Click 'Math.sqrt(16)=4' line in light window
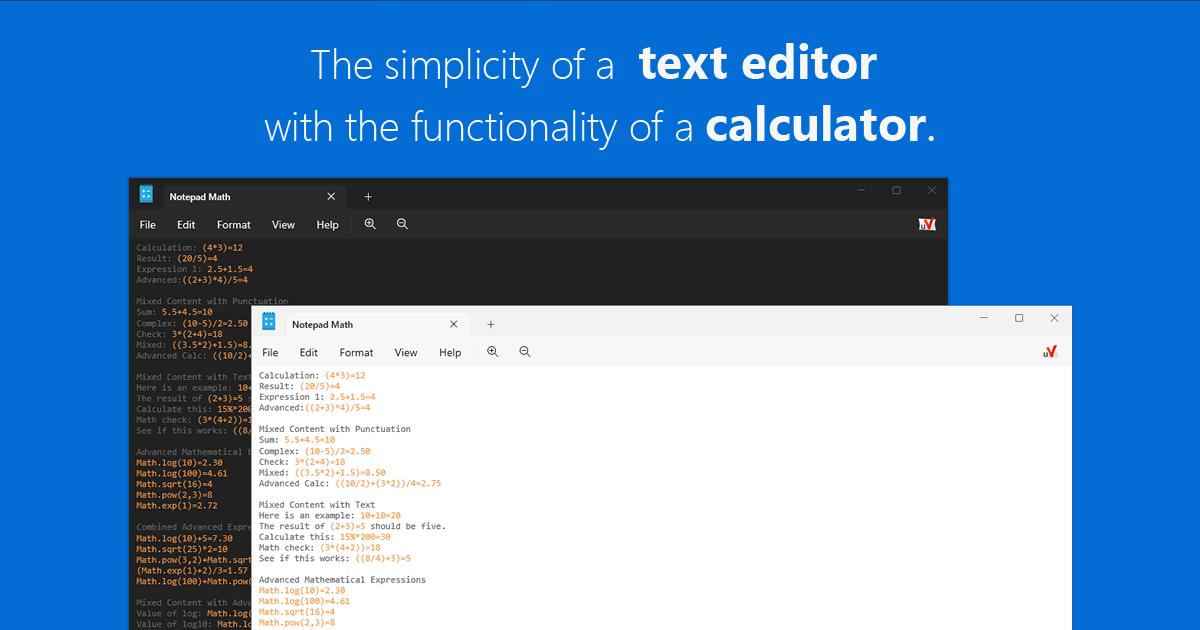This screenshot has height=630, width=1200. click(297, 612)
